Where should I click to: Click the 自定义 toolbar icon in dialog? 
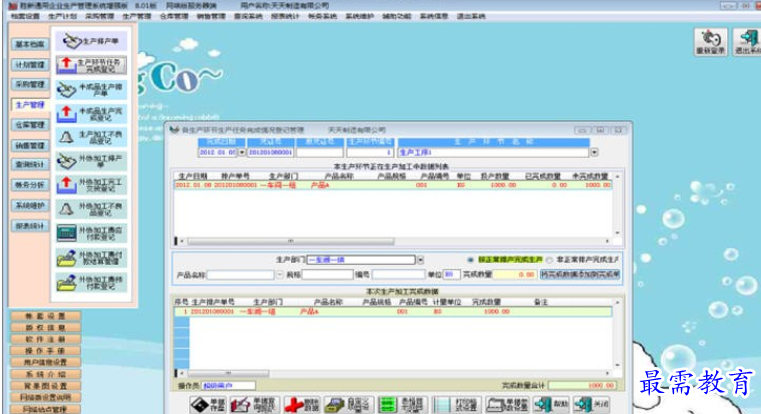click(x=348, y=404)
